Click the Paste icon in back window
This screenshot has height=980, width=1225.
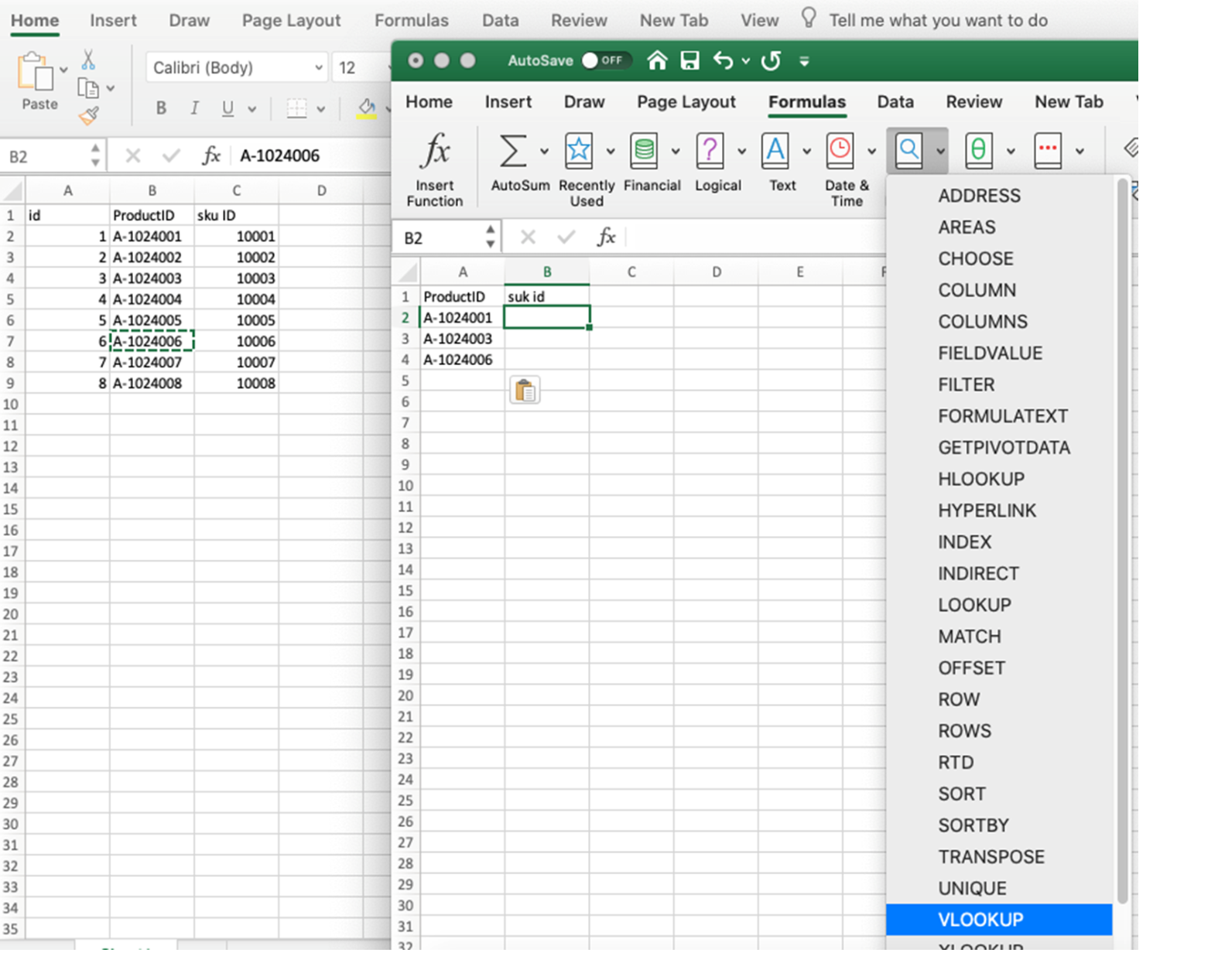click(37, 73)
